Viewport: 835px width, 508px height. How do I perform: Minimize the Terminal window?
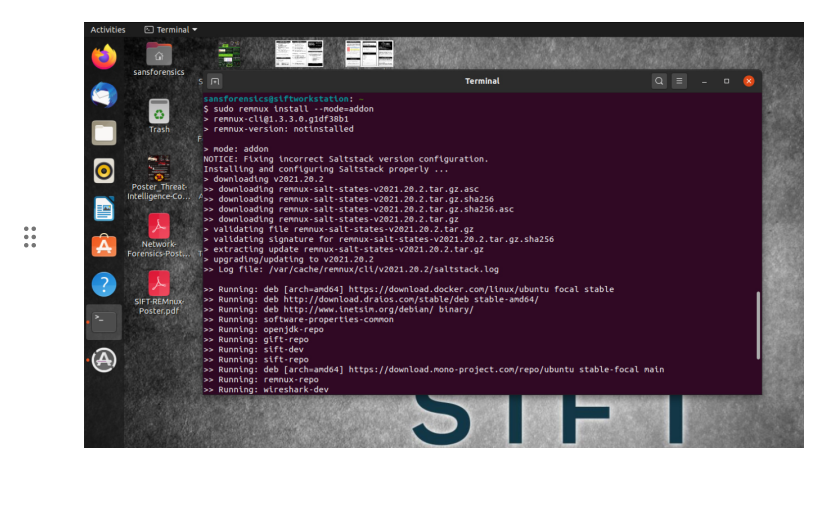click(704, 81)
